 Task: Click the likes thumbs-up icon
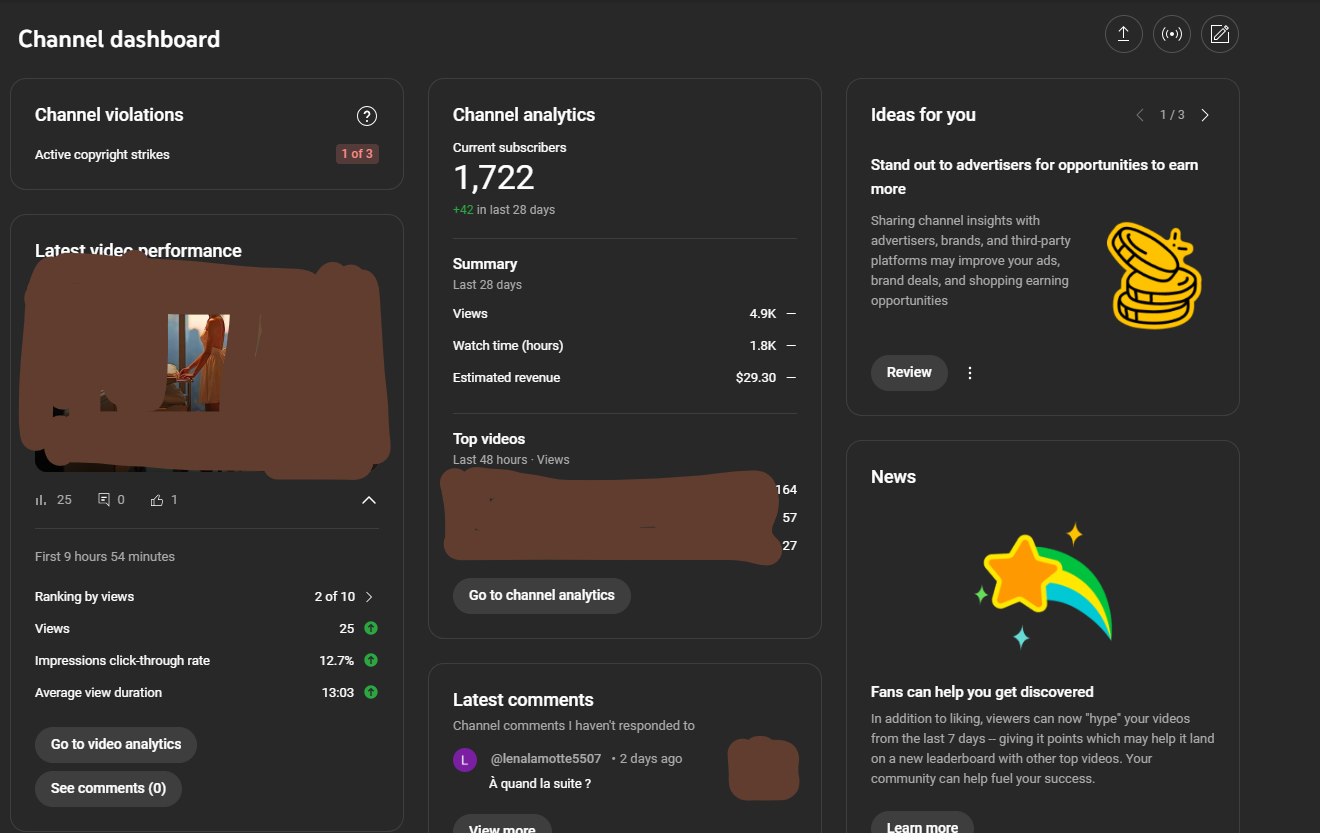[156, 499]
